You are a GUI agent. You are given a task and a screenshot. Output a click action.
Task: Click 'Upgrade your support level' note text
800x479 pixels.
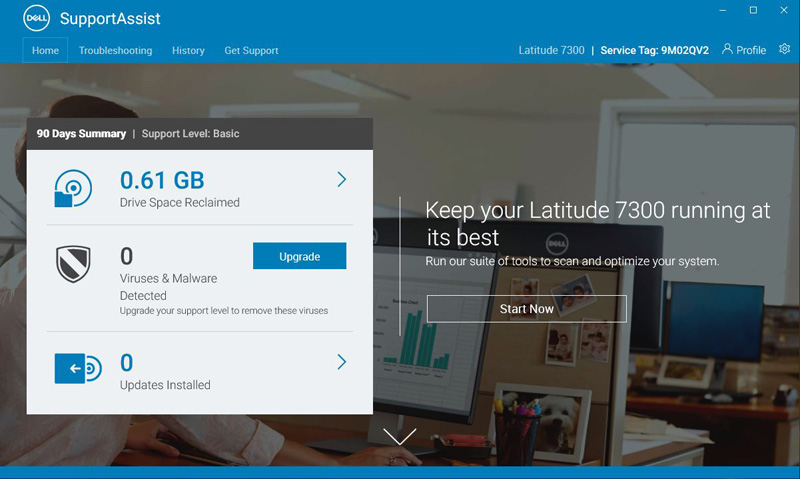click(x=223, y=310)
